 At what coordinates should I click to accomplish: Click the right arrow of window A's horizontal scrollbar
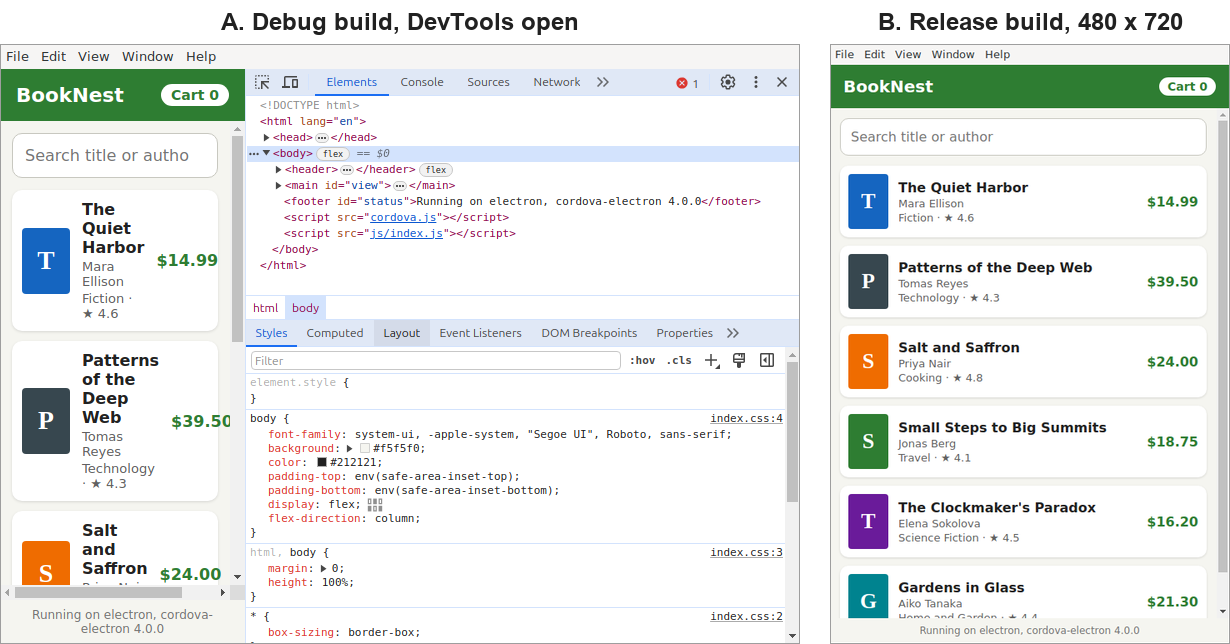point(224,592)
